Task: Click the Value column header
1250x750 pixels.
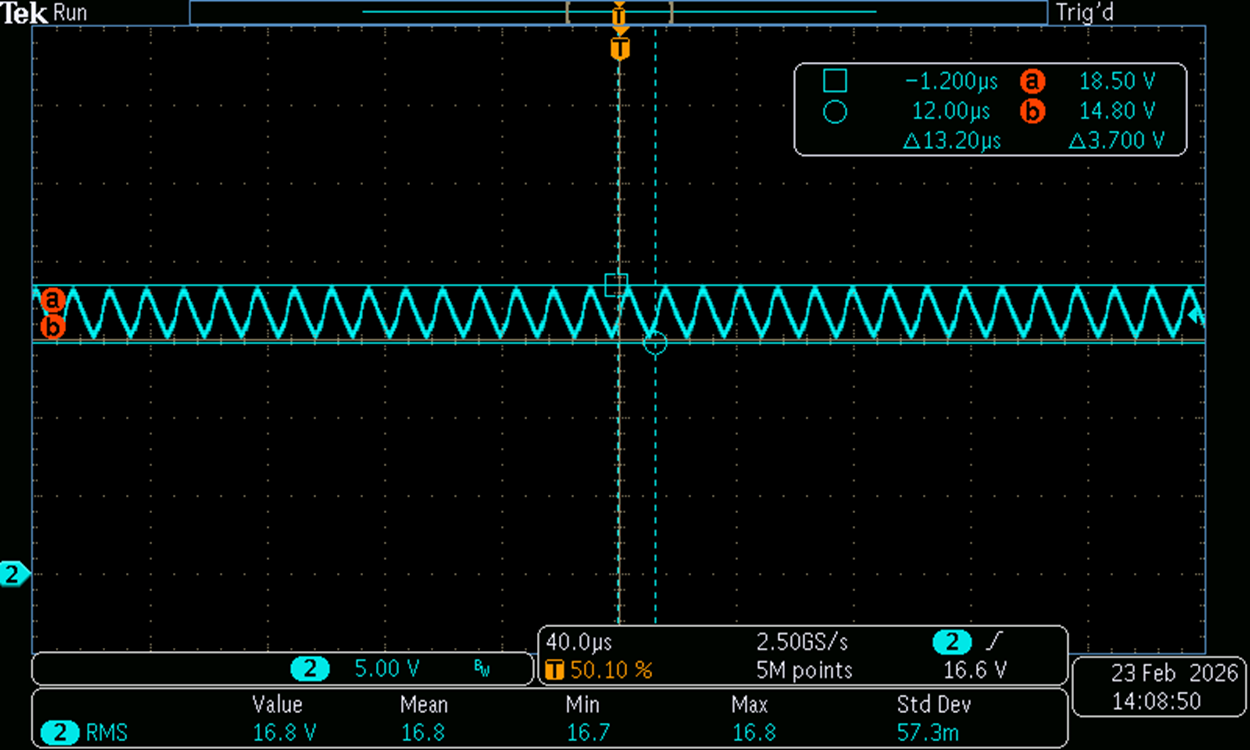Action: 277,705
